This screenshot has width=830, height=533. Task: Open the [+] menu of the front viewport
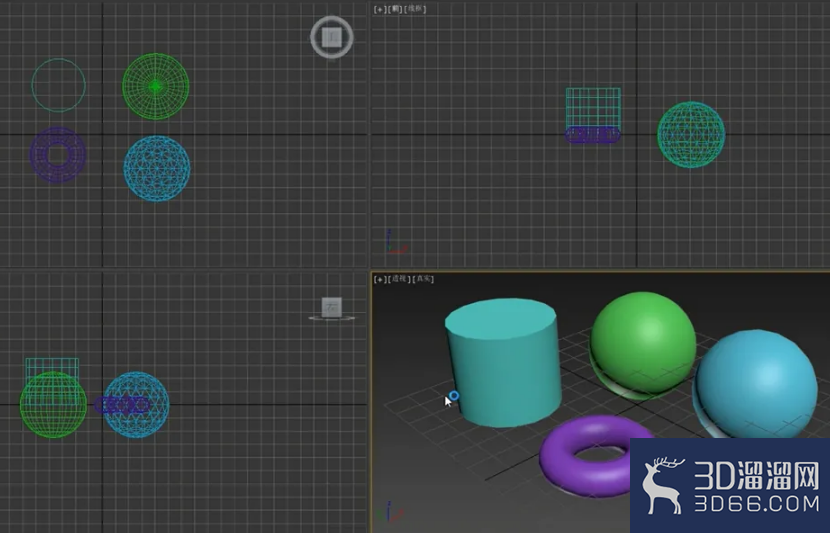click(x=379, y=9)
